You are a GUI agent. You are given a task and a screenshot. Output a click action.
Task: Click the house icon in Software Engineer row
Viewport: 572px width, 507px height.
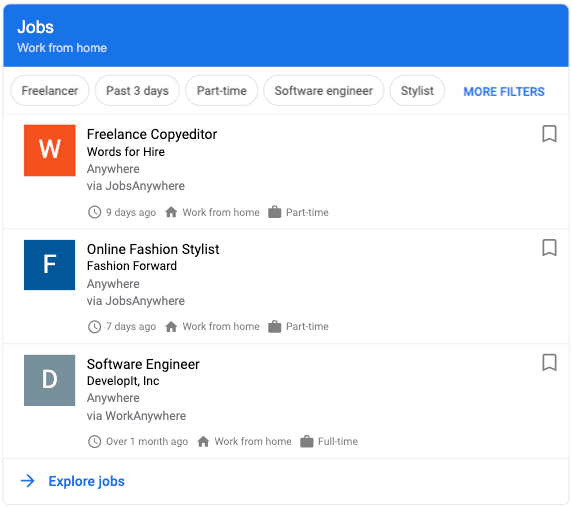click(203, 442)
